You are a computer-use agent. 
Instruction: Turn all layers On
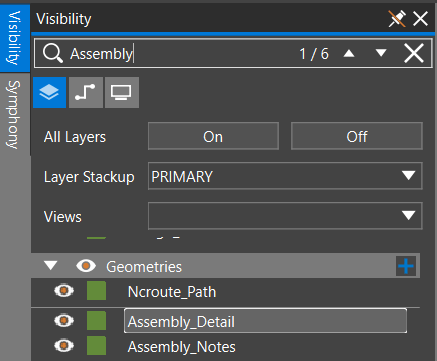[x=213, y=136]
